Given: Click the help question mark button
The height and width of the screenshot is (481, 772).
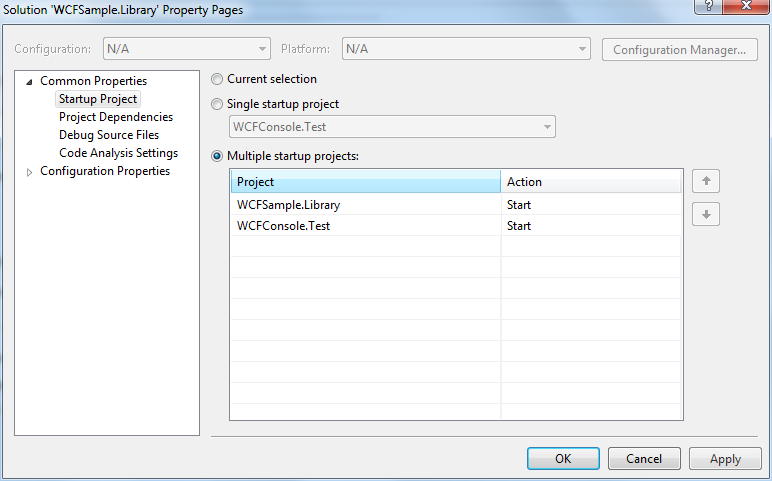Looking at the screenshot, I should [x=708, y=6].
